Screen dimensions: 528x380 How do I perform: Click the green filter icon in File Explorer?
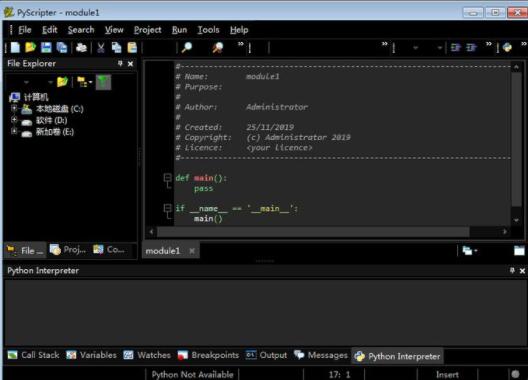click(103, 82)
